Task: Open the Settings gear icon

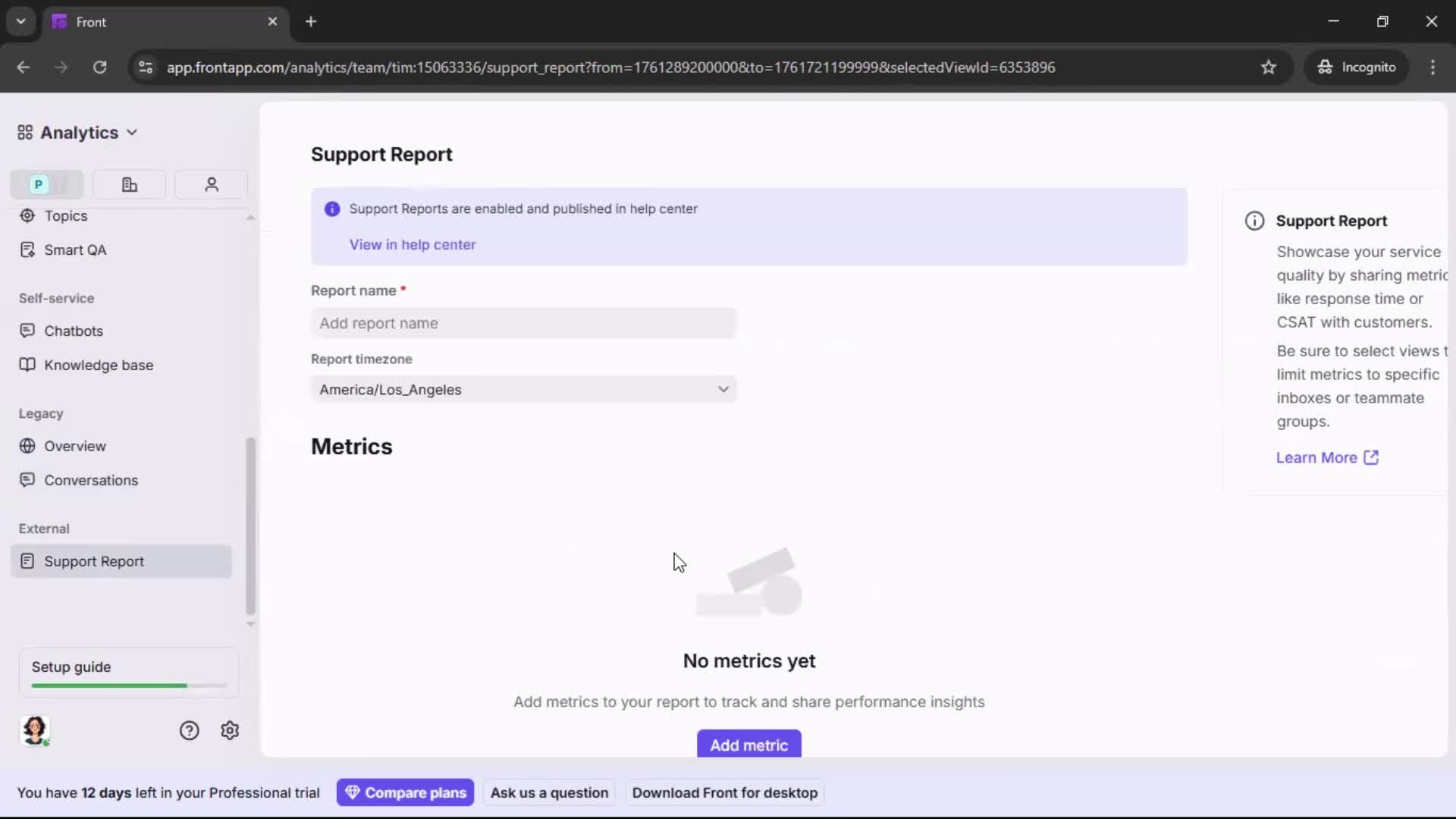Action: tap(229, 730)
